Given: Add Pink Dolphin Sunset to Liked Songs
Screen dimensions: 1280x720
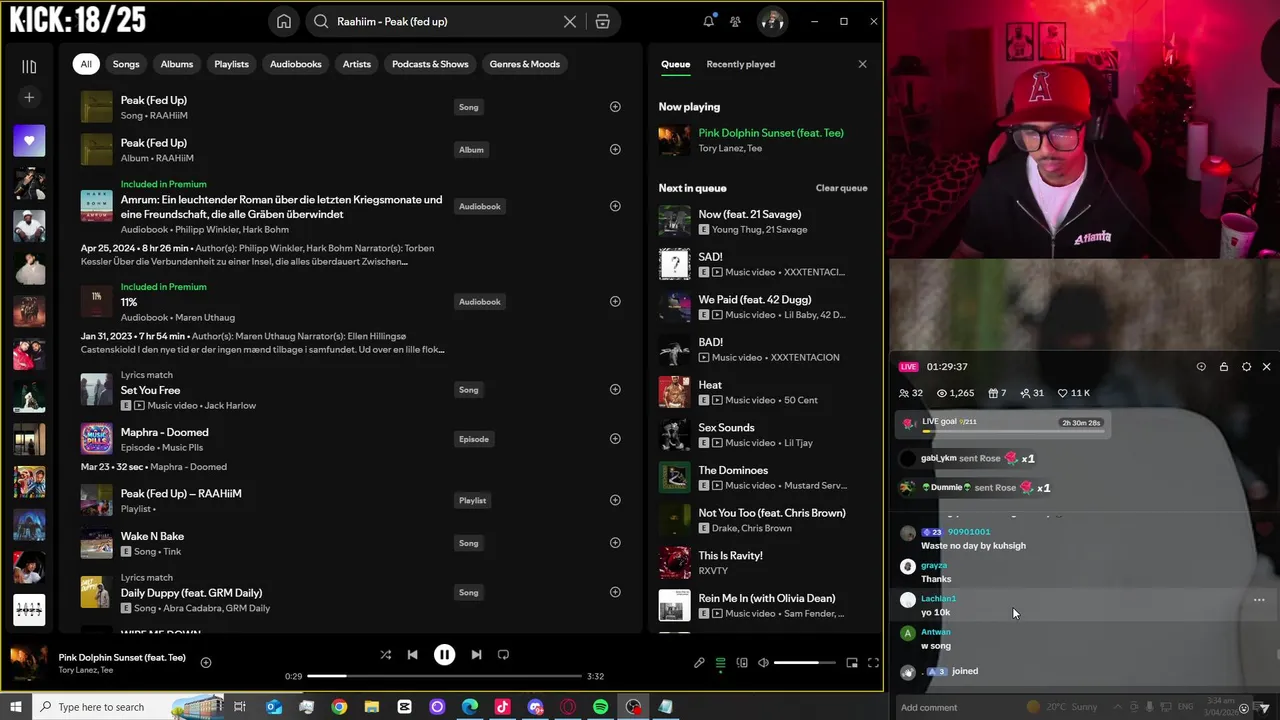Looking at the screenshot, I should pyautogui.click(x=206, y=662).
